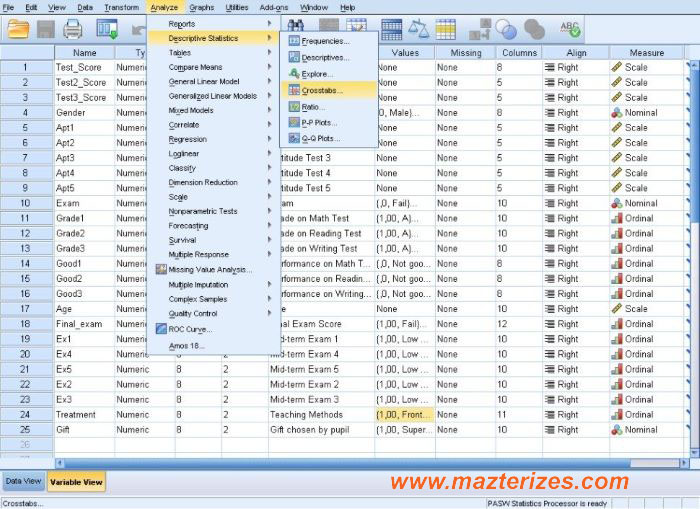Click the Print icon in toolbar
The height and width of the screenshot is (509, 700).
point(73,30)
